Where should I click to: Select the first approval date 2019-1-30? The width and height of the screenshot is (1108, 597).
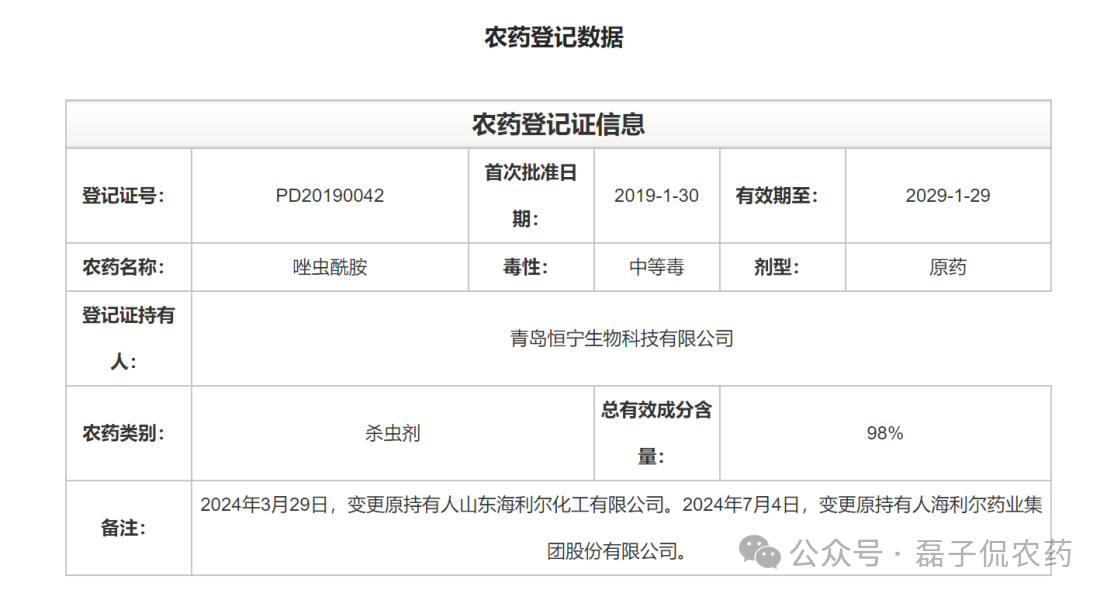click(x=656, y=196)
